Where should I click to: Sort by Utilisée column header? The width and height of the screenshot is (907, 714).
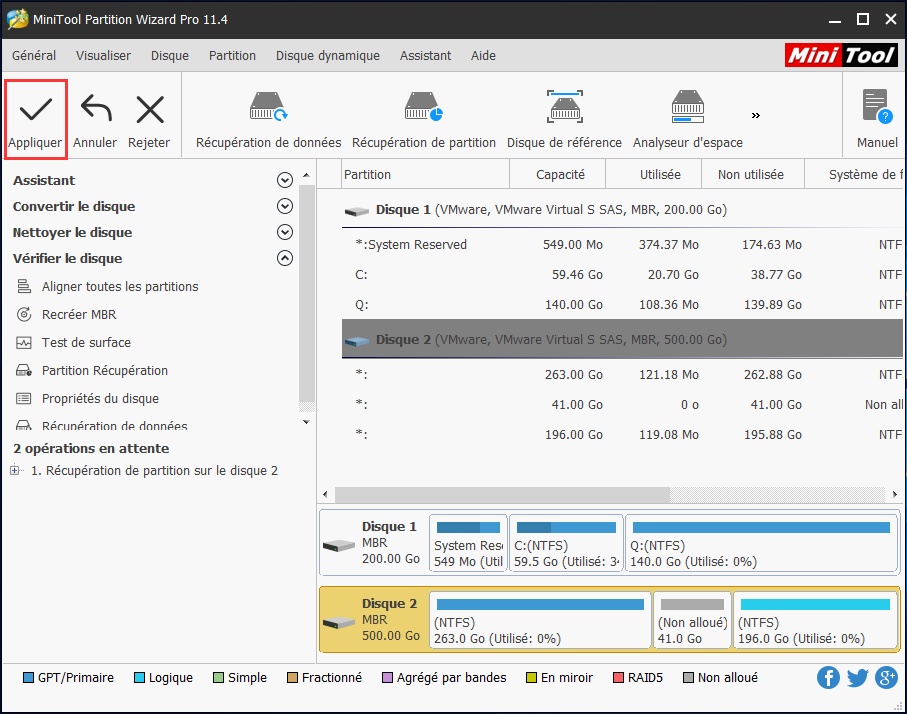point(654,175)
